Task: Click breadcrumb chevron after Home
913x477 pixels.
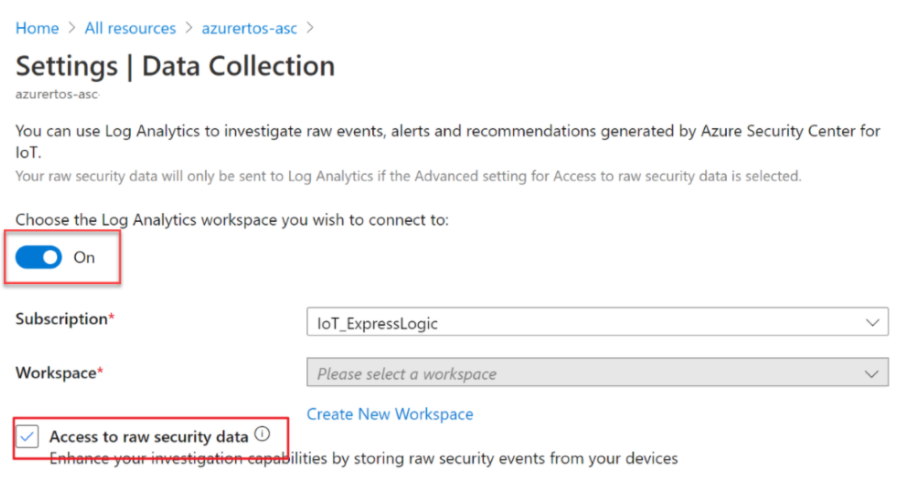Action: click(72, 28)
